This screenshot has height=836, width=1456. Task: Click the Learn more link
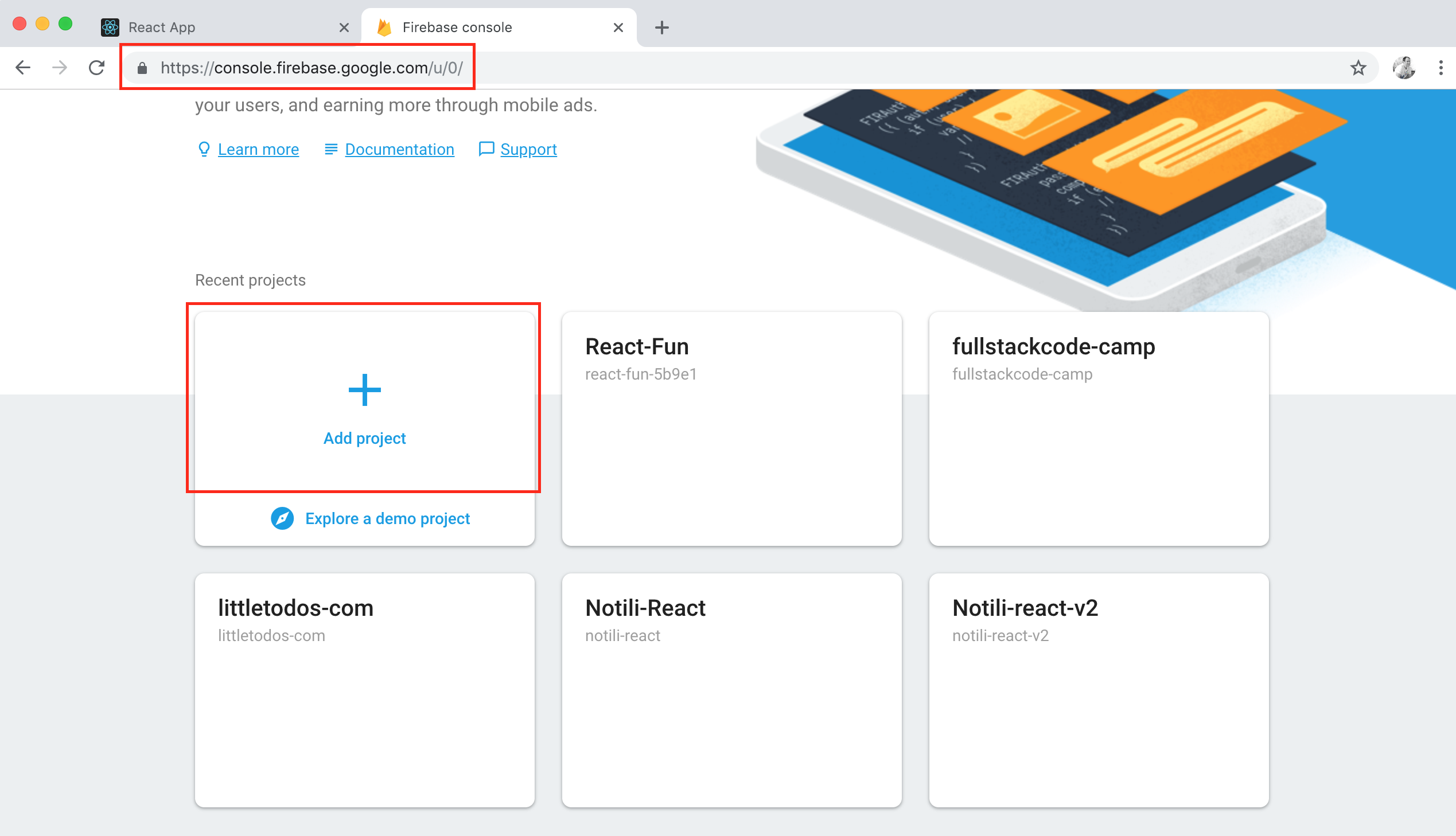point(259,149)
